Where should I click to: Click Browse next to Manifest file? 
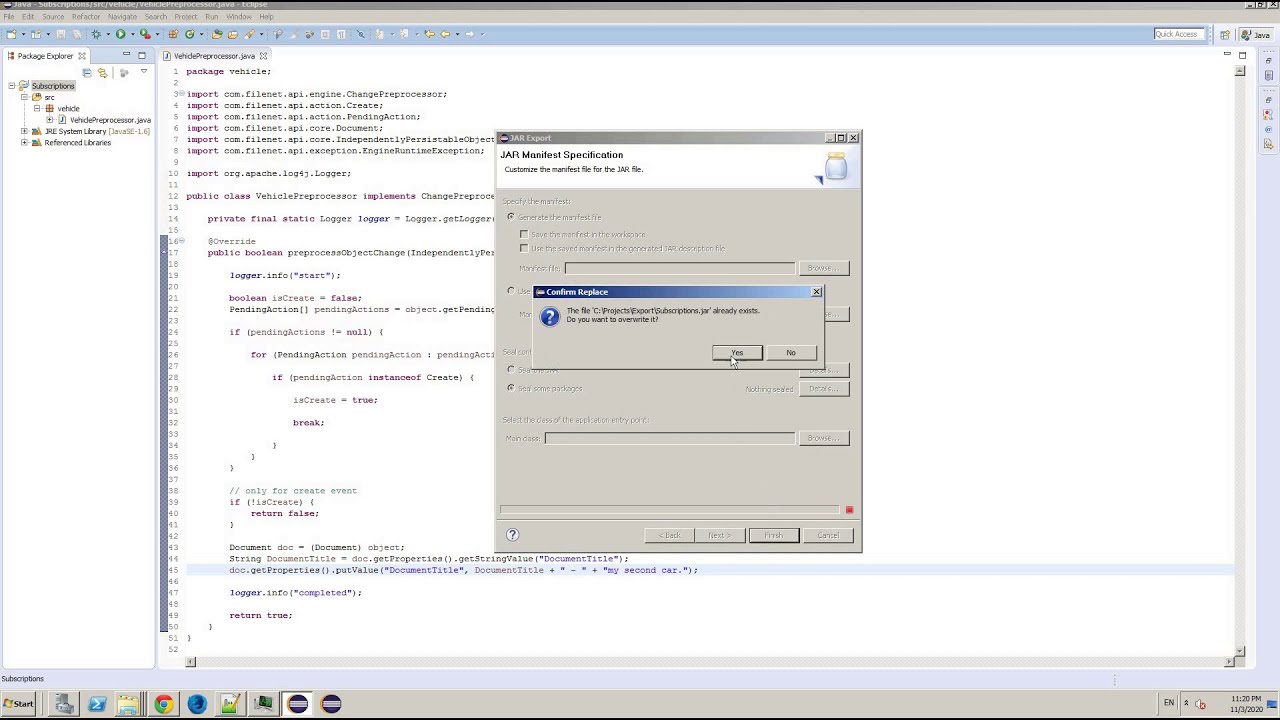(824, 268)
